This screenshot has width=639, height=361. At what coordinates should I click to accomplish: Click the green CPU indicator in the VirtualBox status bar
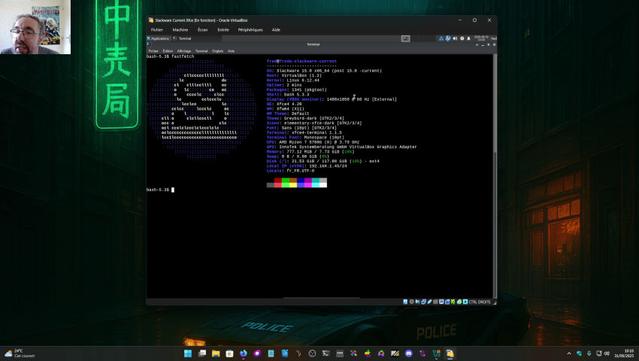point(453,302)
